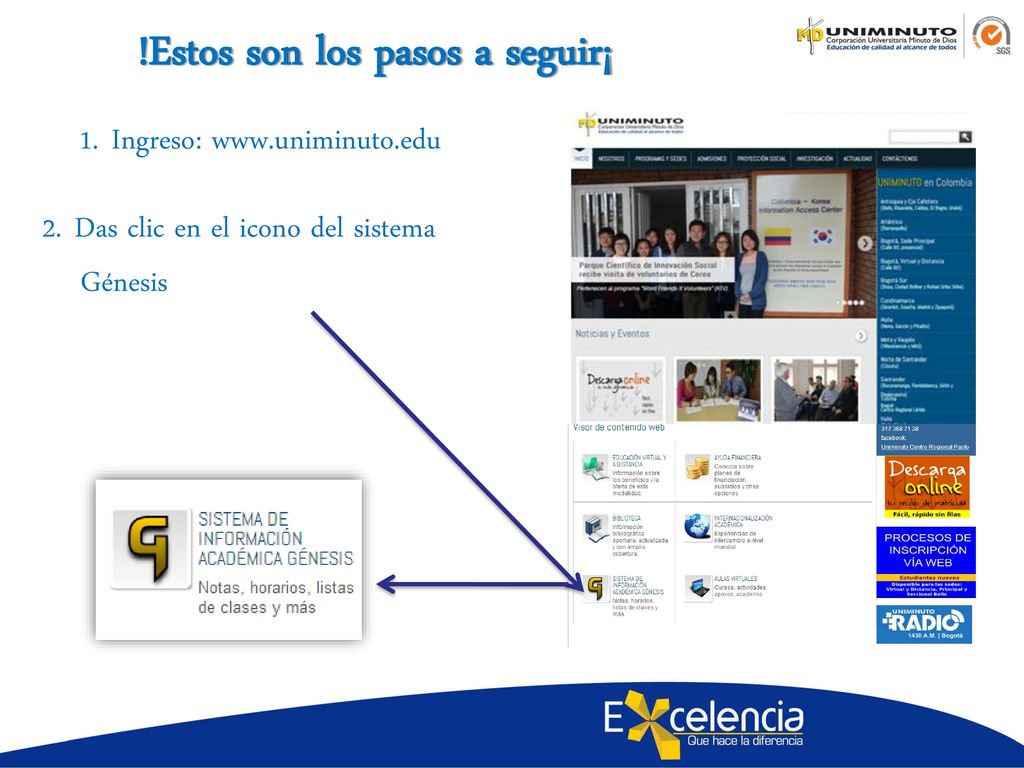Click the Notas, horarios, listas de clases text
The image size is (1024, 768).
276,598
